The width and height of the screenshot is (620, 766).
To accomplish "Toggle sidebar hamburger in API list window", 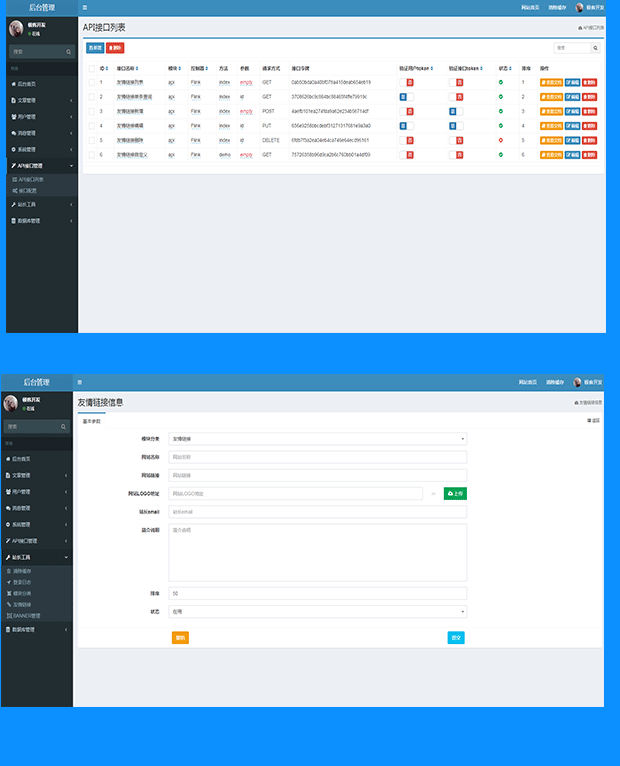I will click(85, 8).
